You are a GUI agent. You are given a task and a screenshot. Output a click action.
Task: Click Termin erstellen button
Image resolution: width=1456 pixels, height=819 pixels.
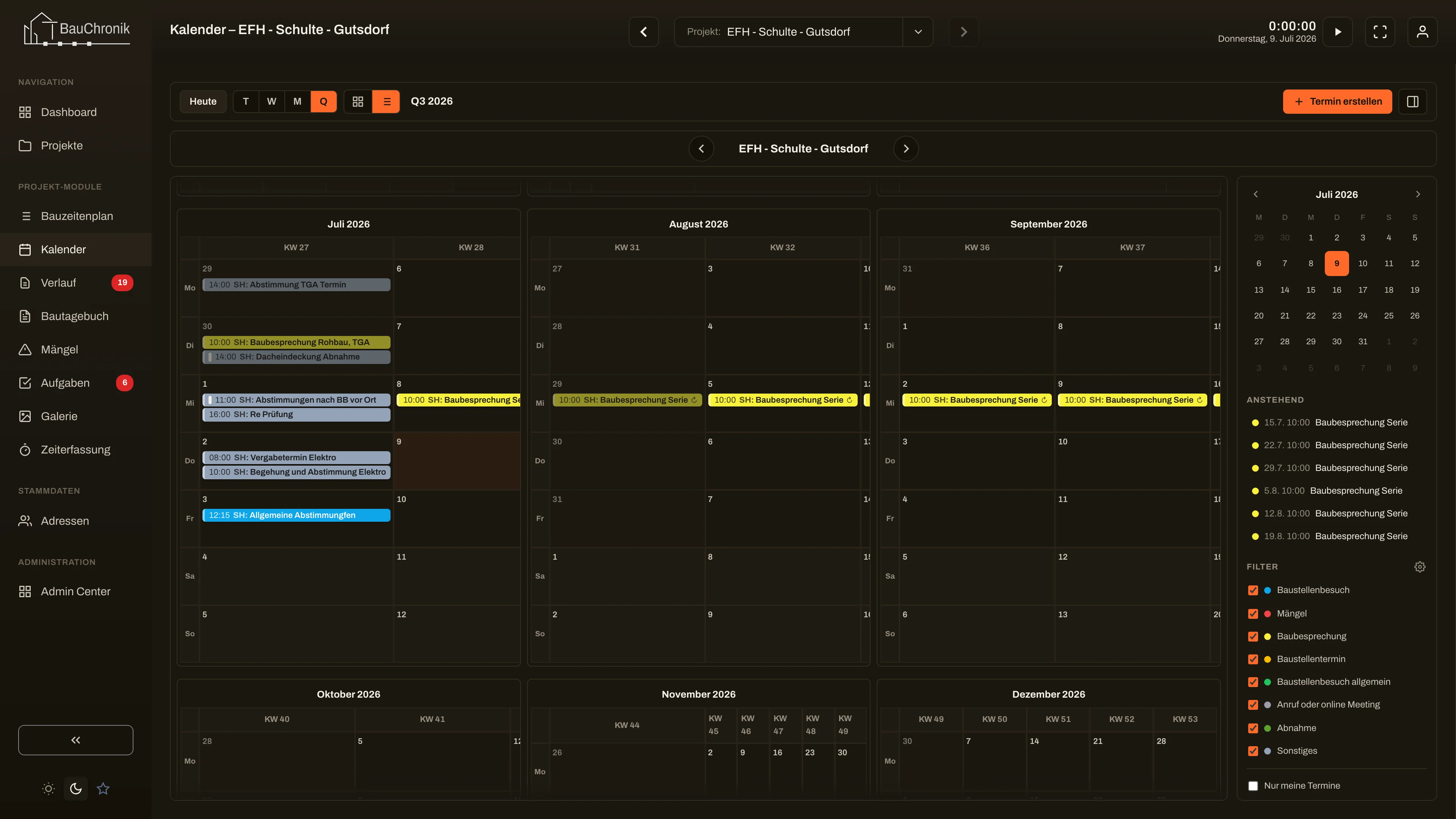point(1337,101)
